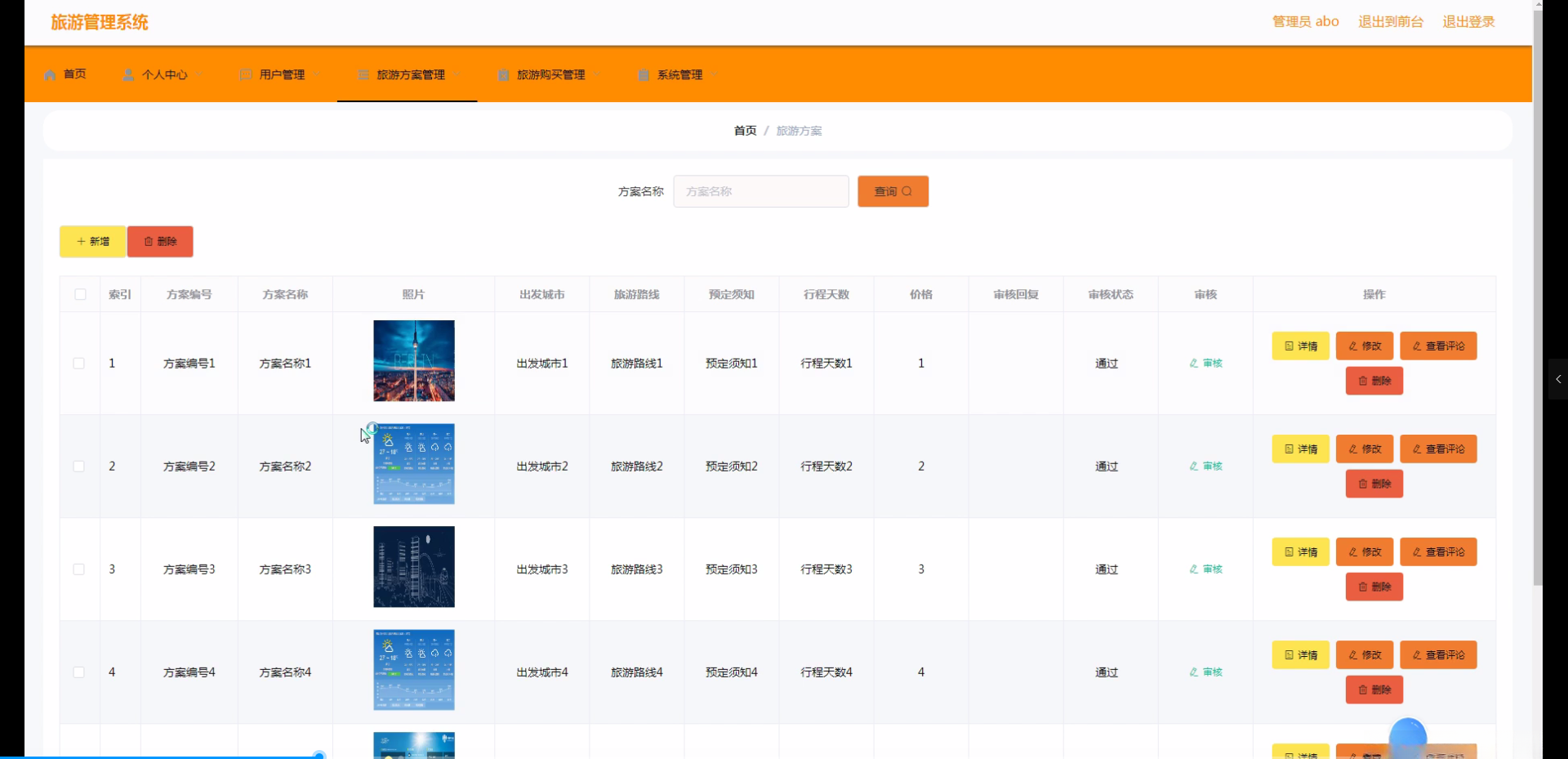1568x759 pixels.
Task: Click the 旅游管理系统 logo title
Action: click(x=100, y=23)
